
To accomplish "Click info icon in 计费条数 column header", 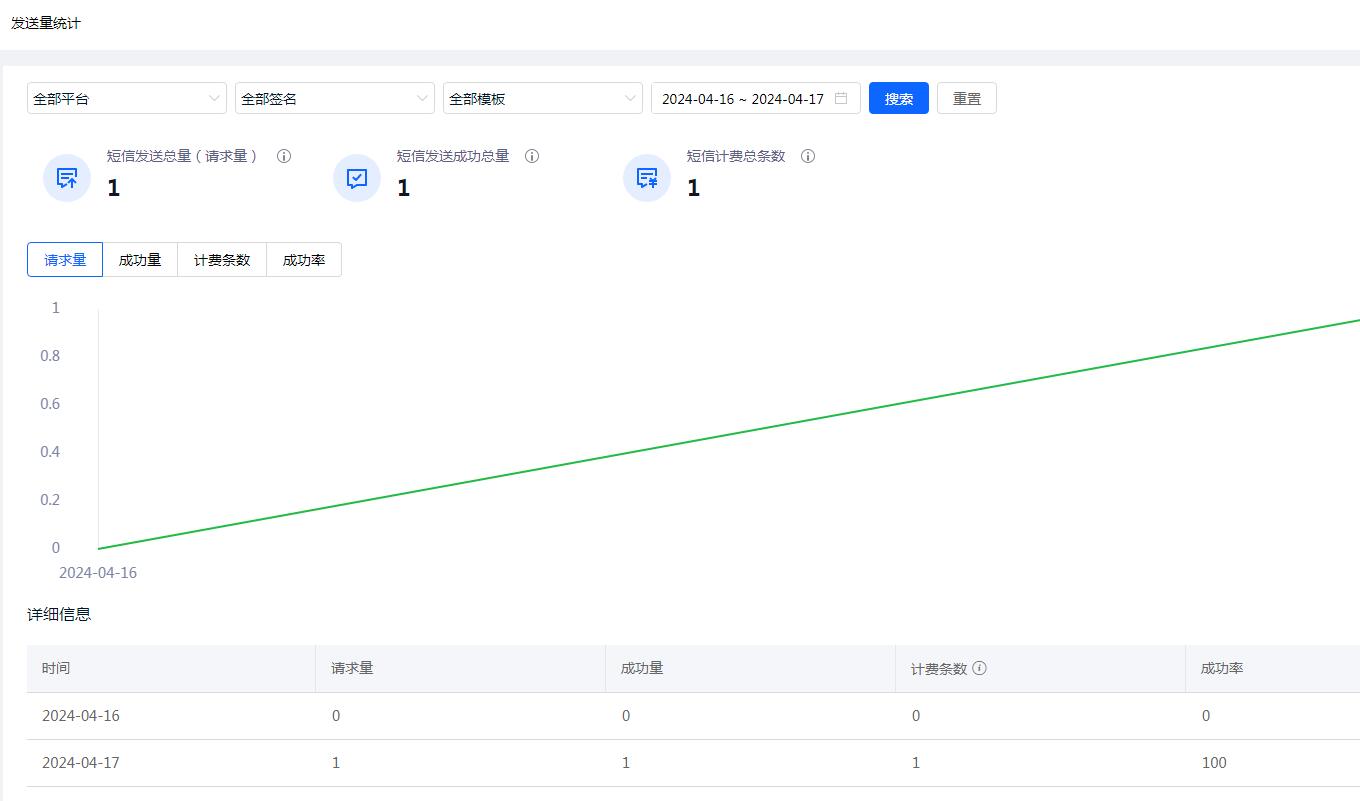I will pyautogui.click(x=979, y=668).
